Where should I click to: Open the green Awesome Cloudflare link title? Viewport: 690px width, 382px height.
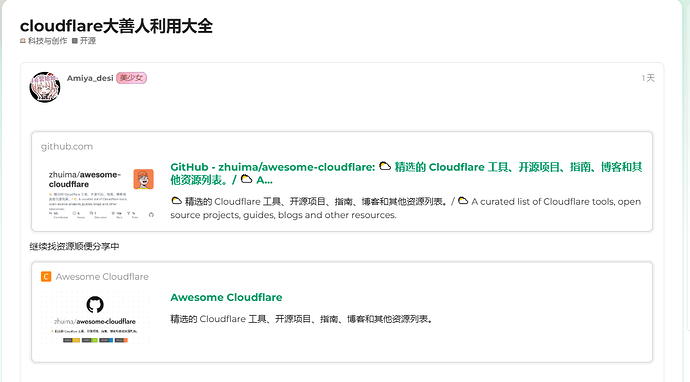pyautogui.click(x=226, y=298)
